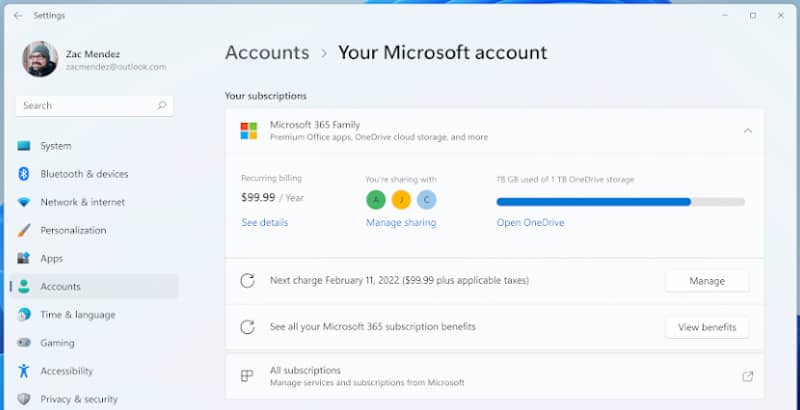800x410 pixels.
Task: Minimize the Settings window
Action: [724, 16]
